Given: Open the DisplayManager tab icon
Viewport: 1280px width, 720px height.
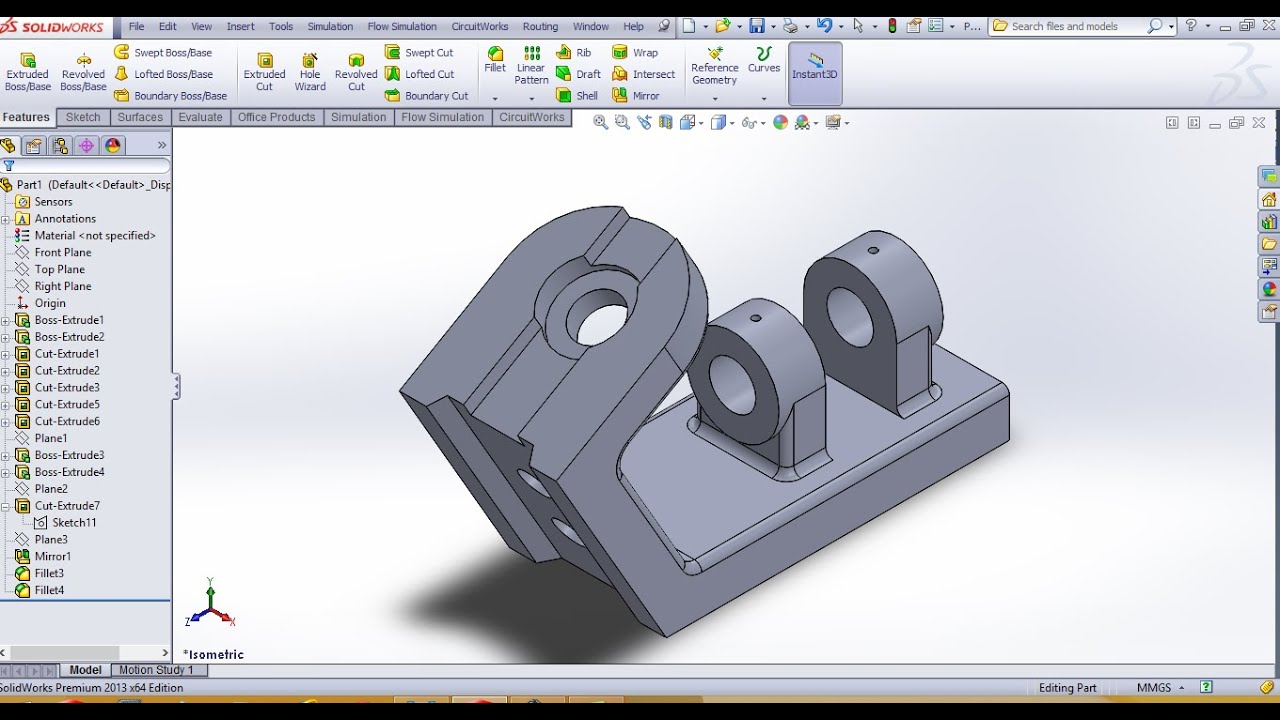Looking at the screenshot, I should tap(113, 146).
